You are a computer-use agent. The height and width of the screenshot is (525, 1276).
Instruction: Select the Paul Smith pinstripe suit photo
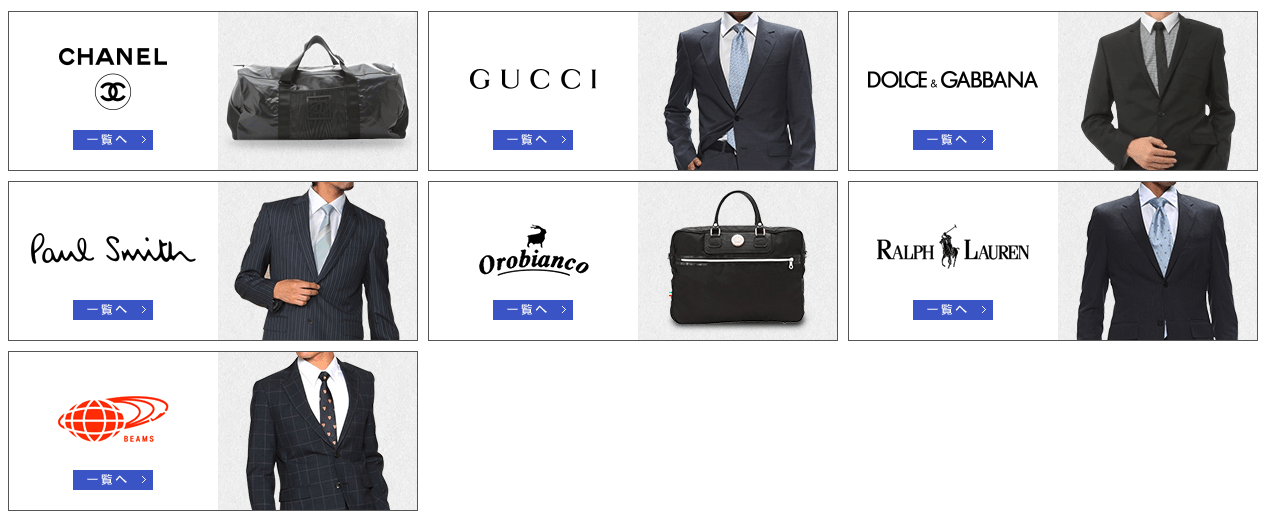pyautogui.click(x=317, y=261)
